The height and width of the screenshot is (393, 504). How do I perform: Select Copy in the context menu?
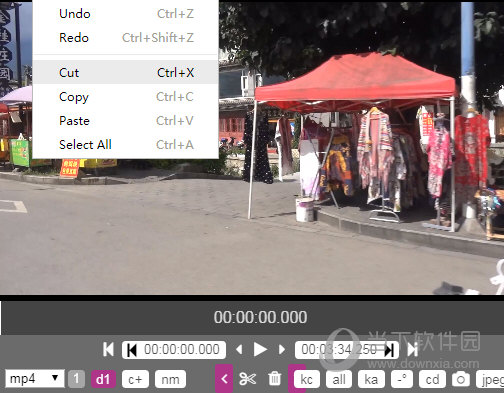[x=126, y=97]
